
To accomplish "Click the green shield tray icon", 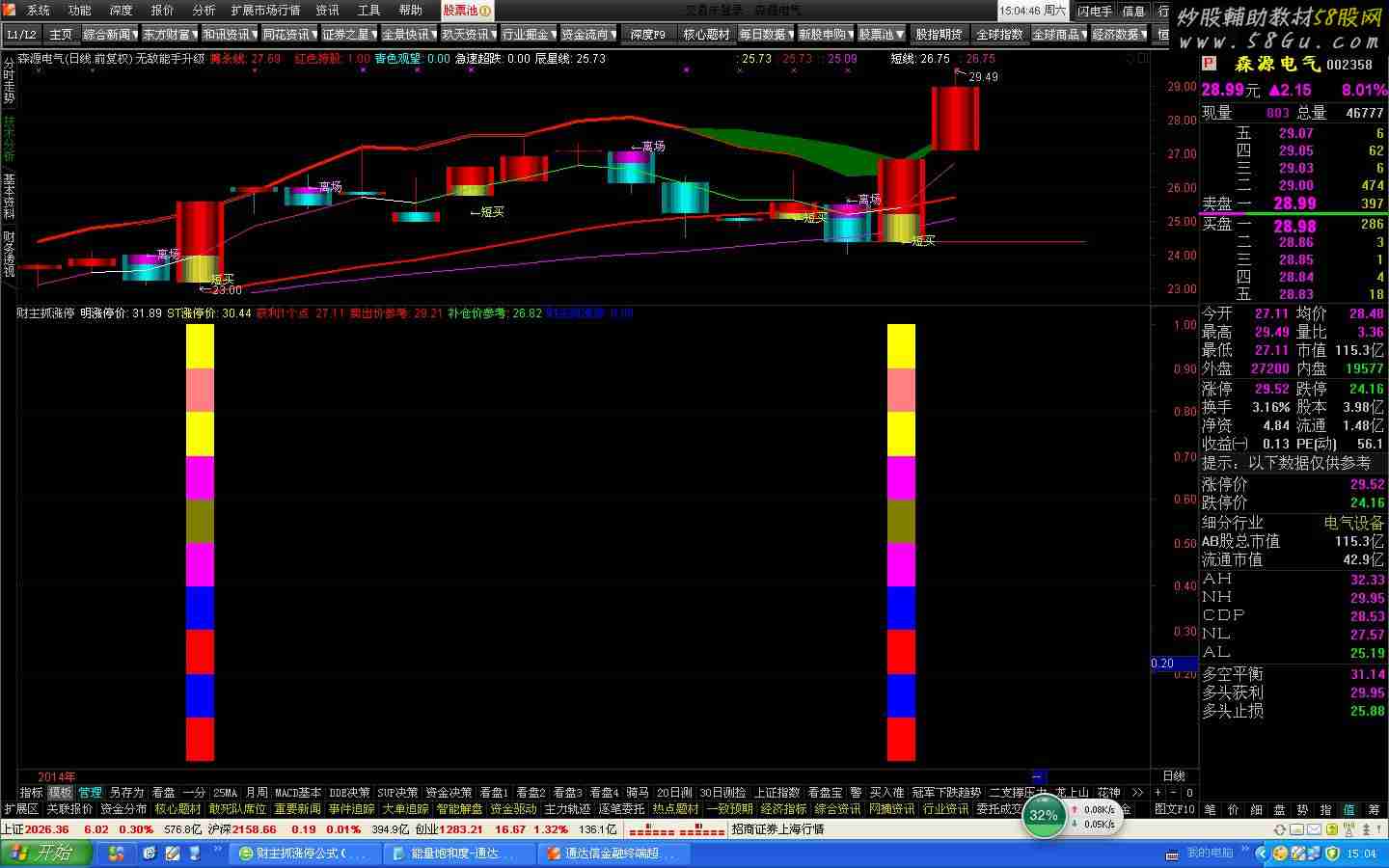I will (1332, 854).
